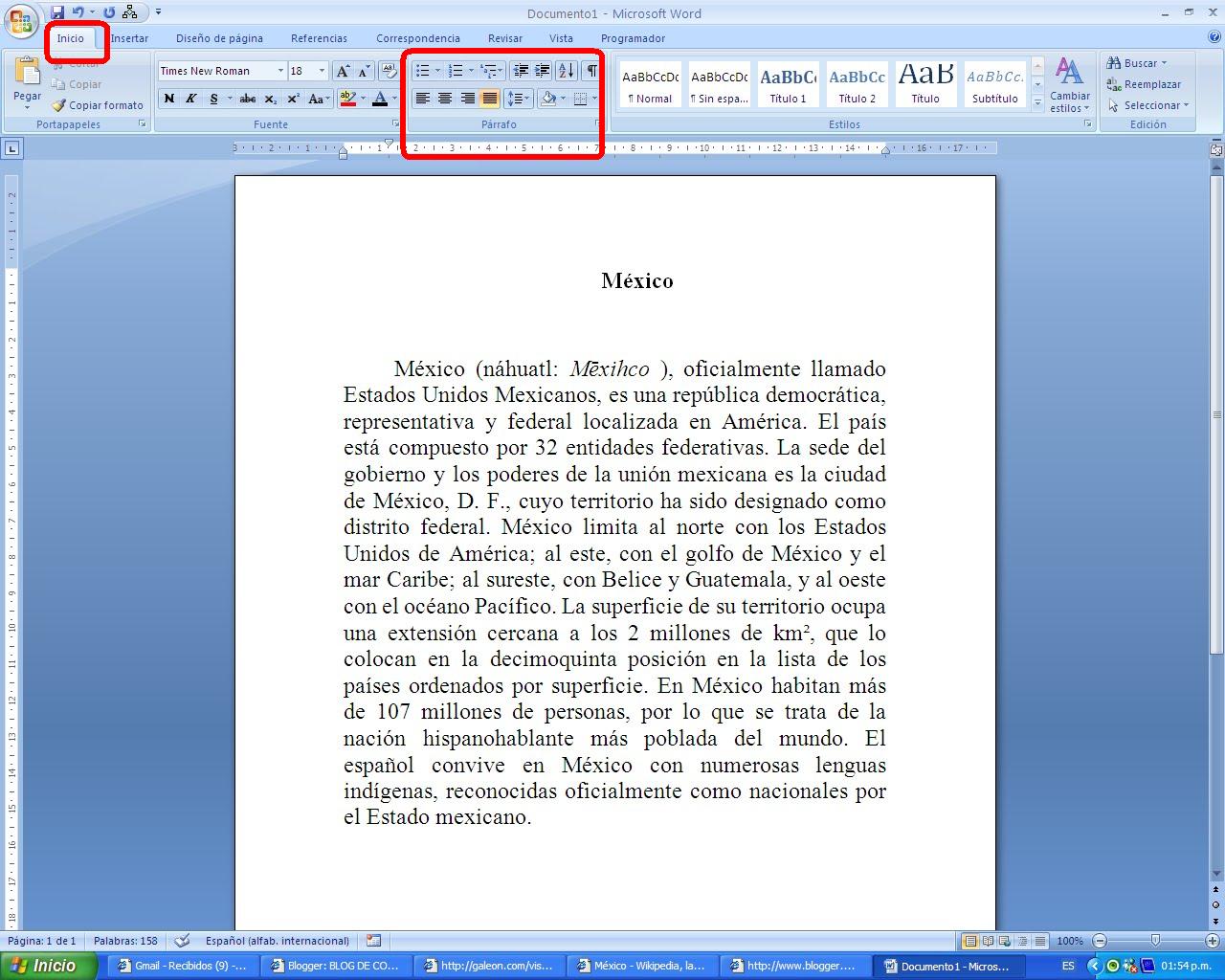Image resolution: width=1225 pixels, height=980 pixels.
Task: Open the font size dropdown
Action: coord(321,70)
